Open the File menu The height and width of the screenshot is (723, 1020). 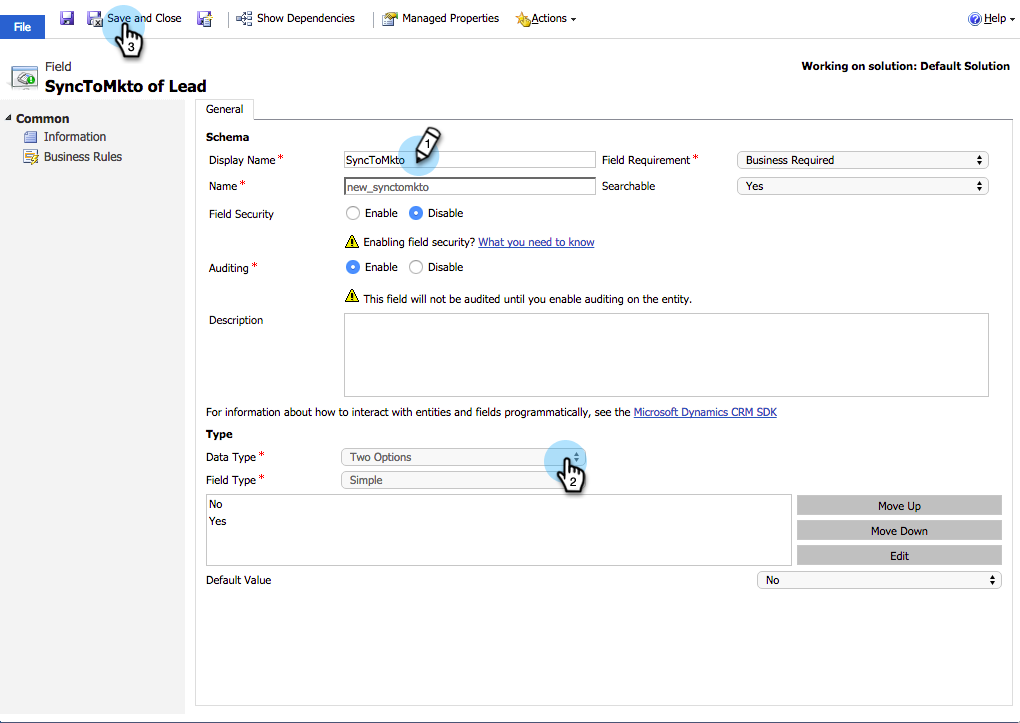22,27
